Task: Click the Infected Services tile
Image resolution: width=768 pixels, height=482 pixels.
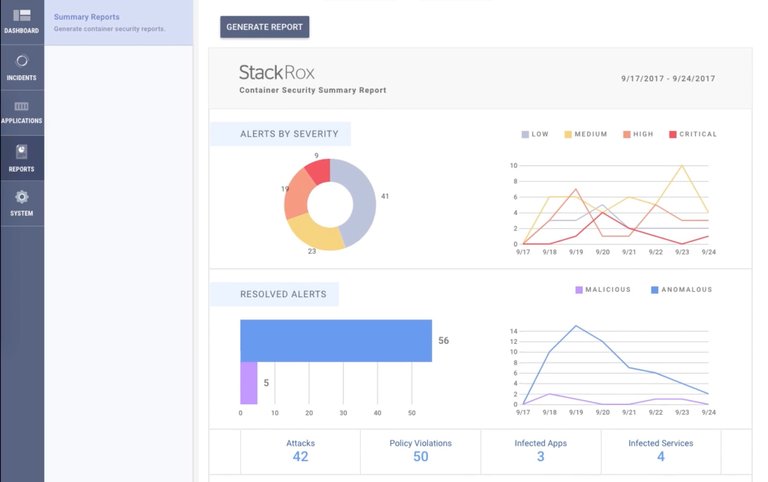Action: point(661,451)
